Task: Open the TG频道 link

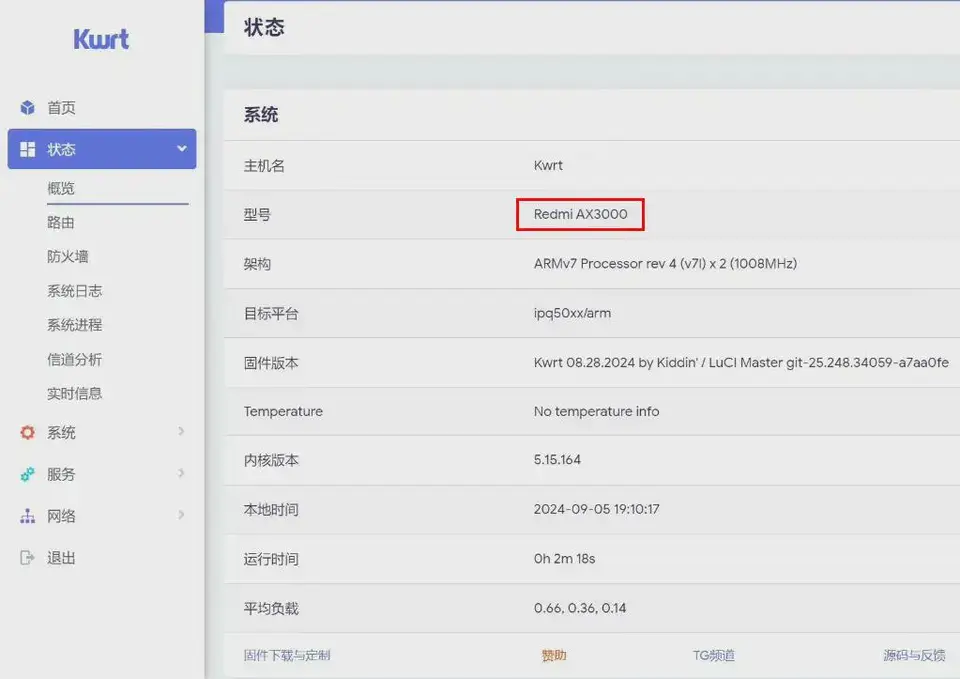Action: tap(714, 655)
